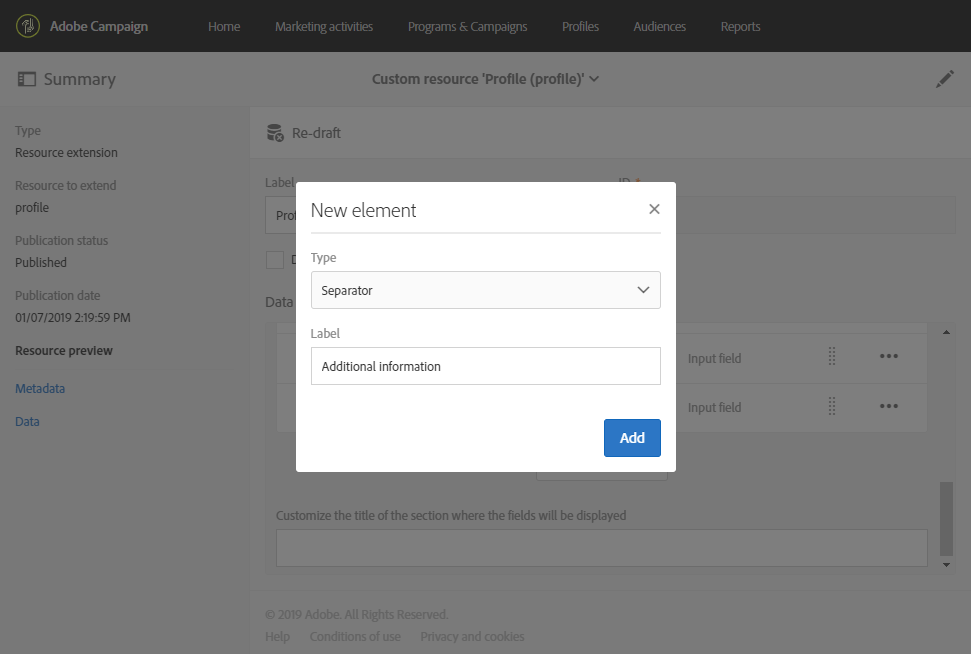
Task: Close the New element dialog
Action: (x=654, y=209)
